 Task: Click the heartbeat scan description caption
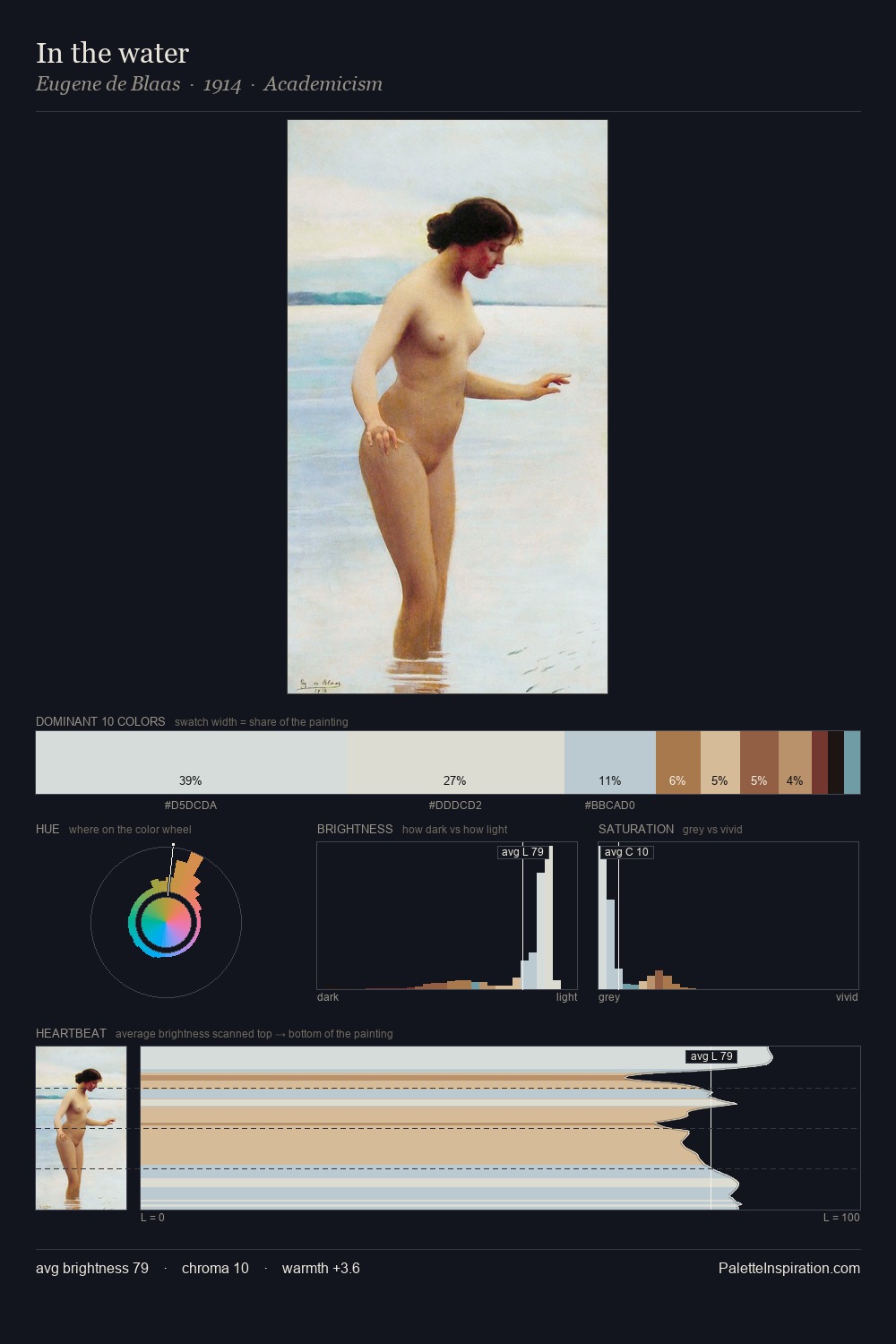254,1034
